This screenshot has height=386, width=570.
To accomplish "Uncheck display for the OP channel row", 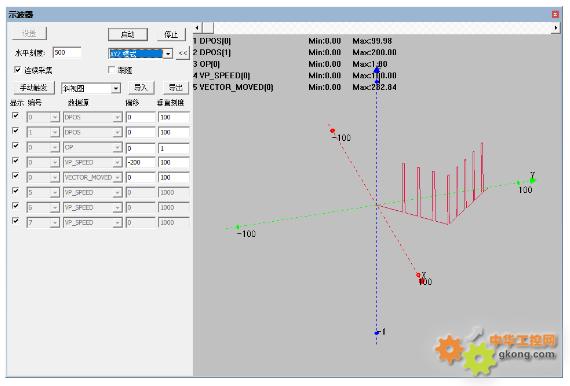I will click(x=16, y=145).
